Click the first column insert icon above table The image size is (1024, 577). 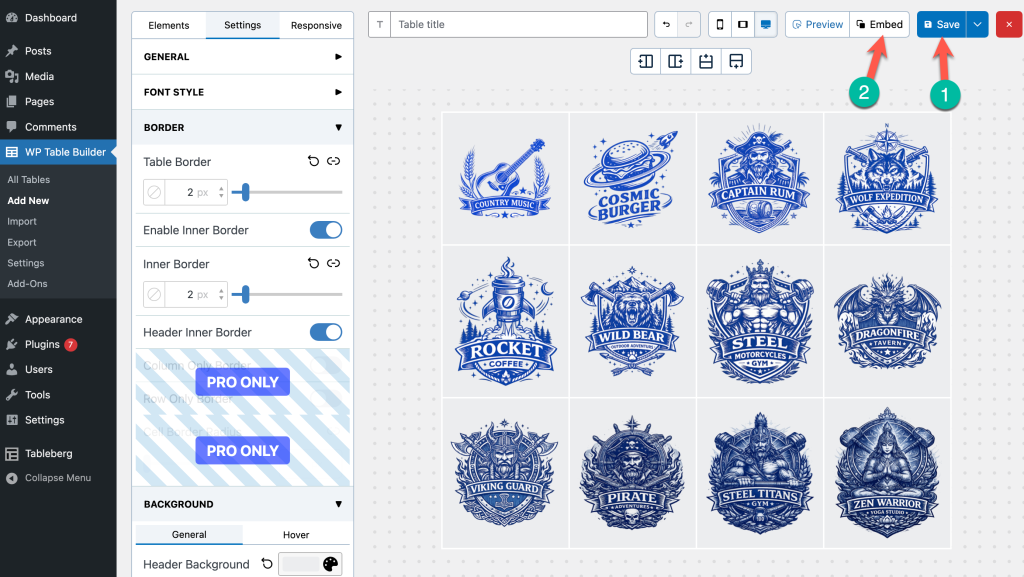[x=646, y=61]
